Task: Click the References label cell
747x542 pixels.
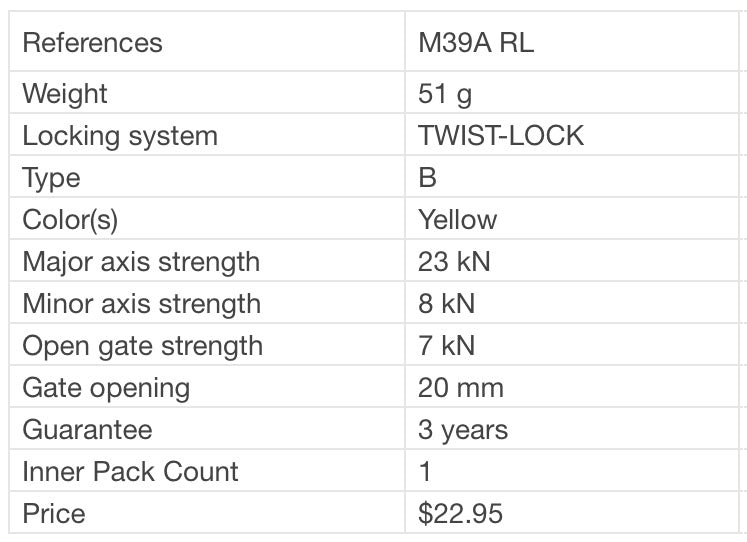Action: (x=92, y=43)
